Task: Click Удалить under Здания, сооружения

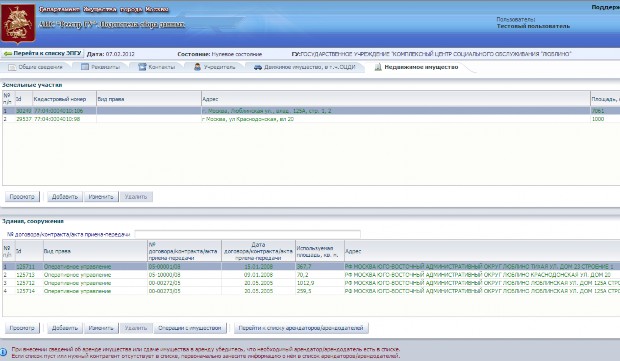Action: point(136,328)
